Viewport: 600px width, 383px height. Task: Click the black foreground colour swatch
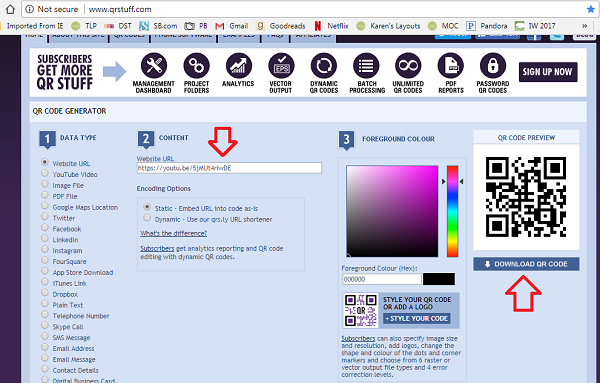pos(439,279)
